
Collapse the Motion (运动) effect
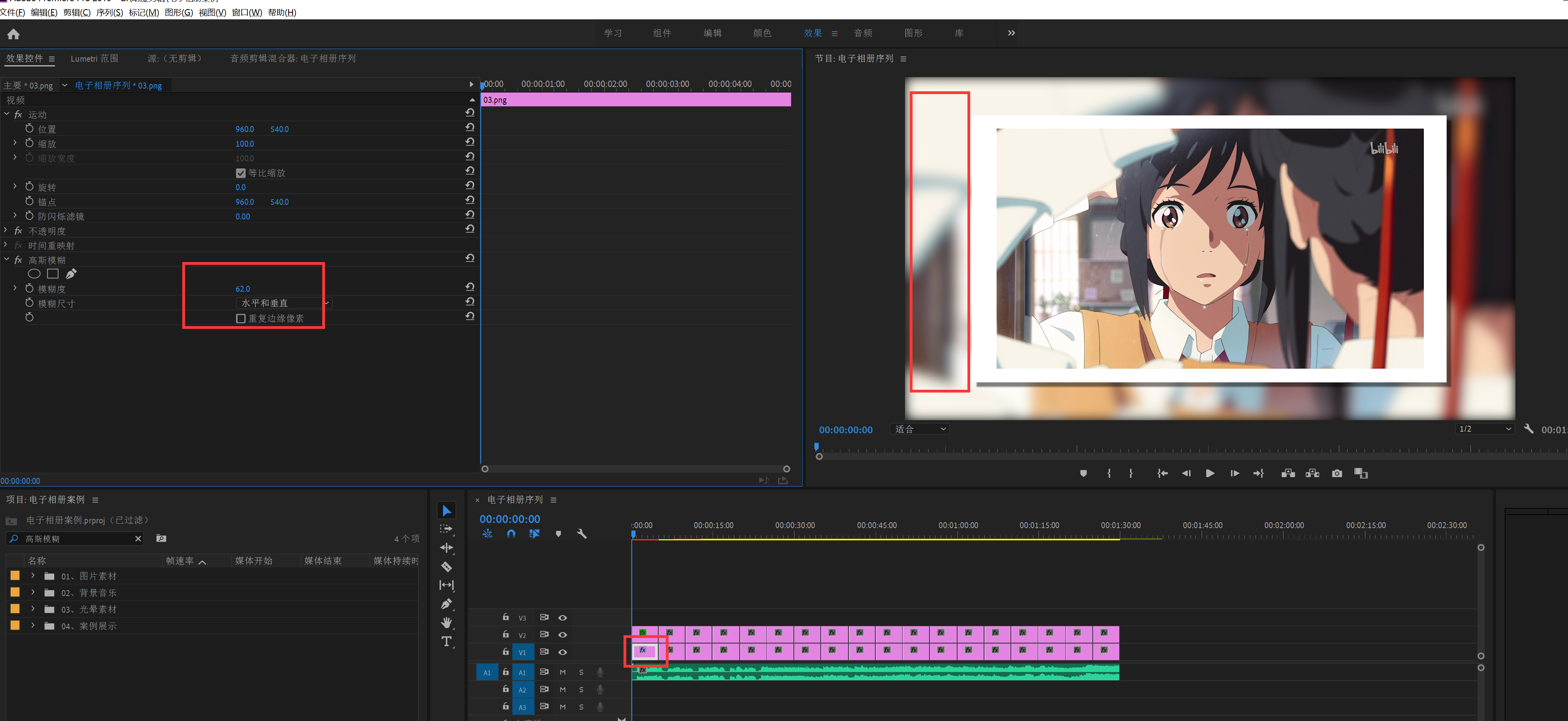(7, 114)
